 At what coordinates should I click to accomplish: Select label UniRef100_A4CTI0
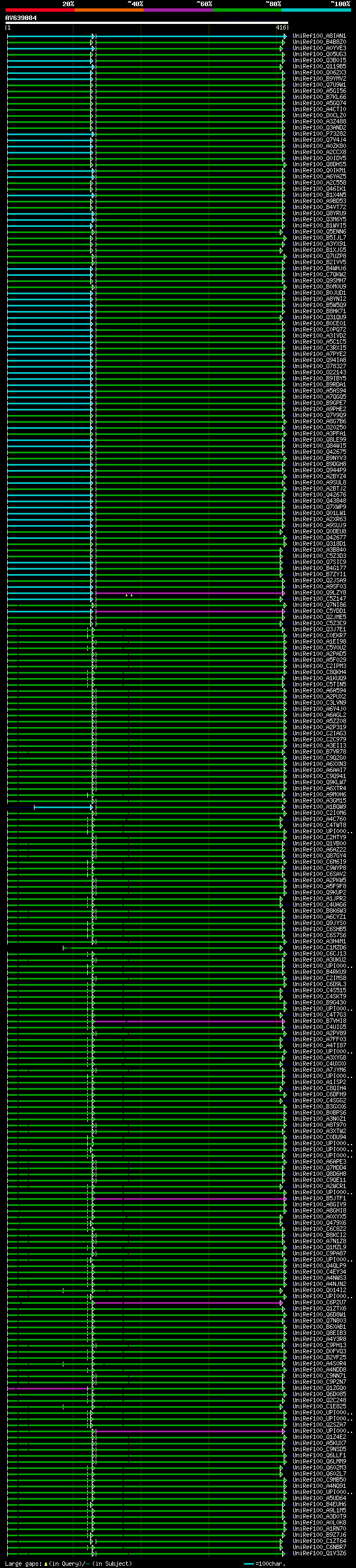319,110
